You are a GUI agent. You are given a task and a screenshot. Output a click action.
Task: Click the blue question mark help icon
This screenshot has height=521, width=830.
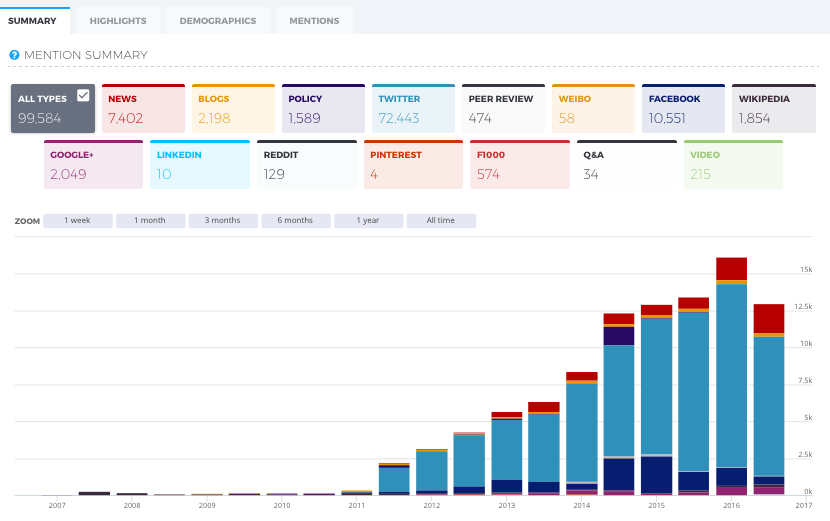click(14, 55)
